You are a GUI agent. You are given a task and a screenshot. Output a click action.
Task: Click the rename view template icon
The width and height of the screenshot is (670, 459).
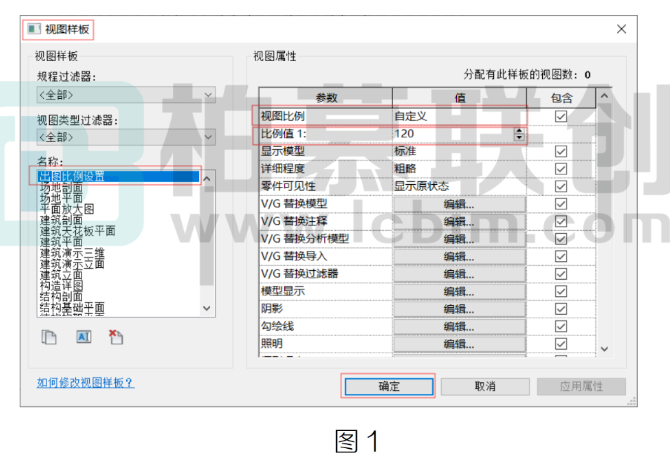tap(84, 337)
